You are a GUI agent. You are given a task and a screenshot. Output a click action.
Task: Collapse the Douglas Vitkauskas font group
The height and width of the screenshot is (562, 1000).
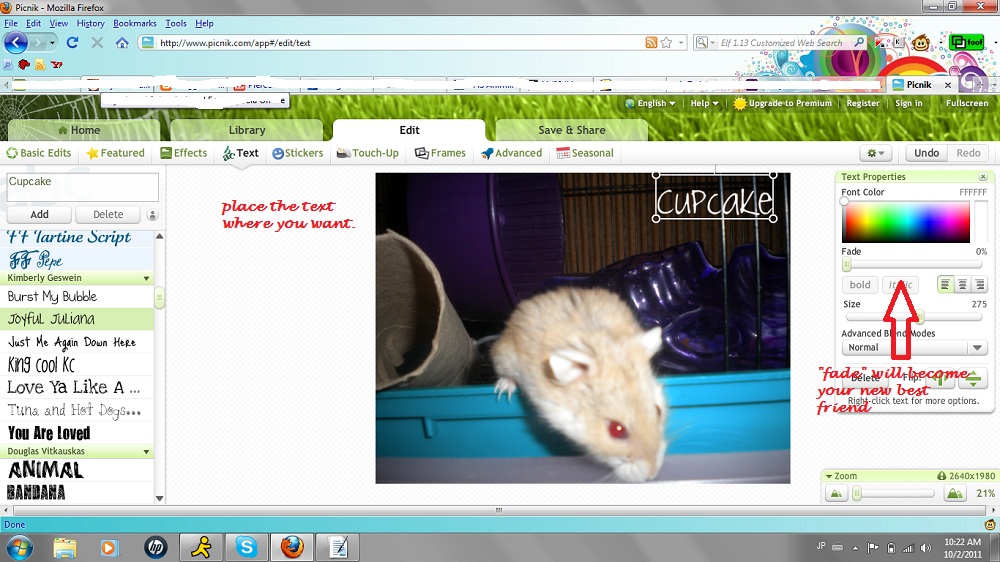coord(146,452)
